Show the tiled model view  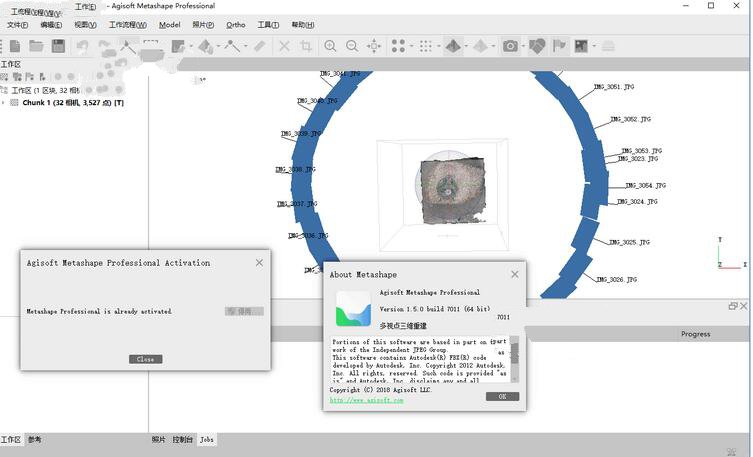(x=480, y=46)
